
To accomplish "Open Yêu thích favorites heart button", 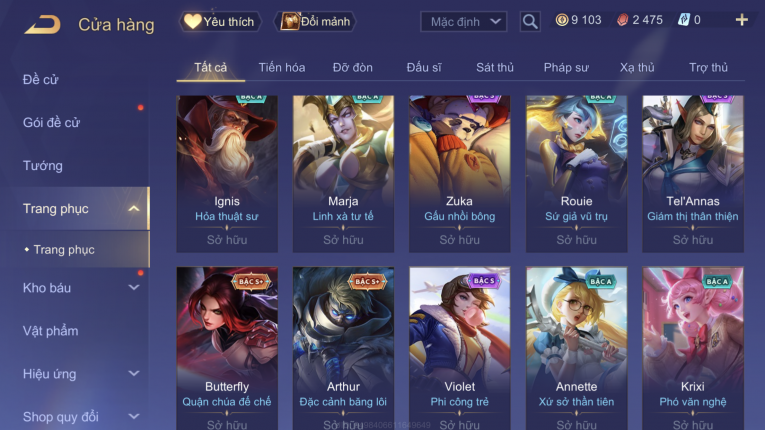I will (x=220, y=21).
